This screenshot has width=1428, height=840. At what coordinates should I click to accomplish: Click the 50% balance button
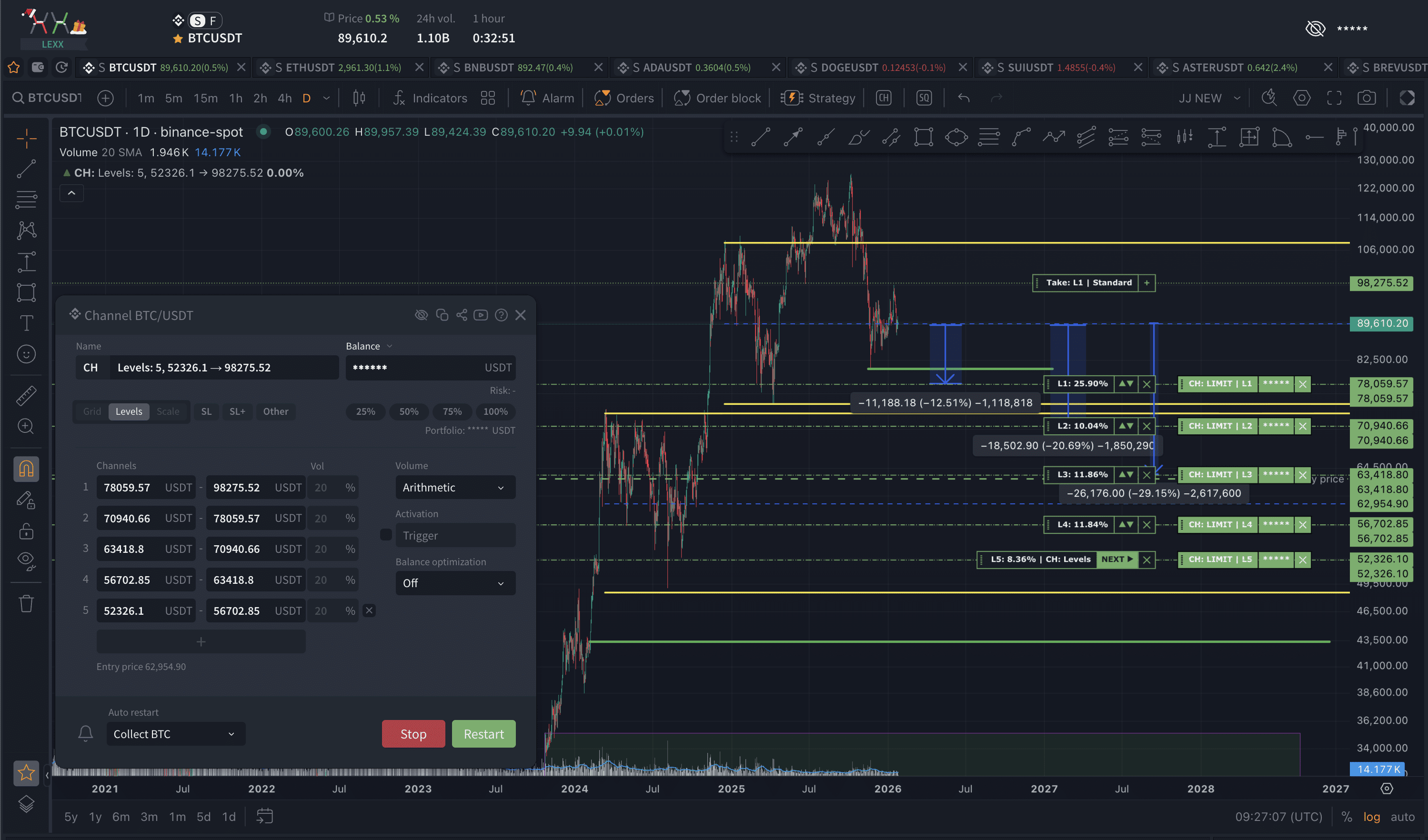click(x=409, y=411)
